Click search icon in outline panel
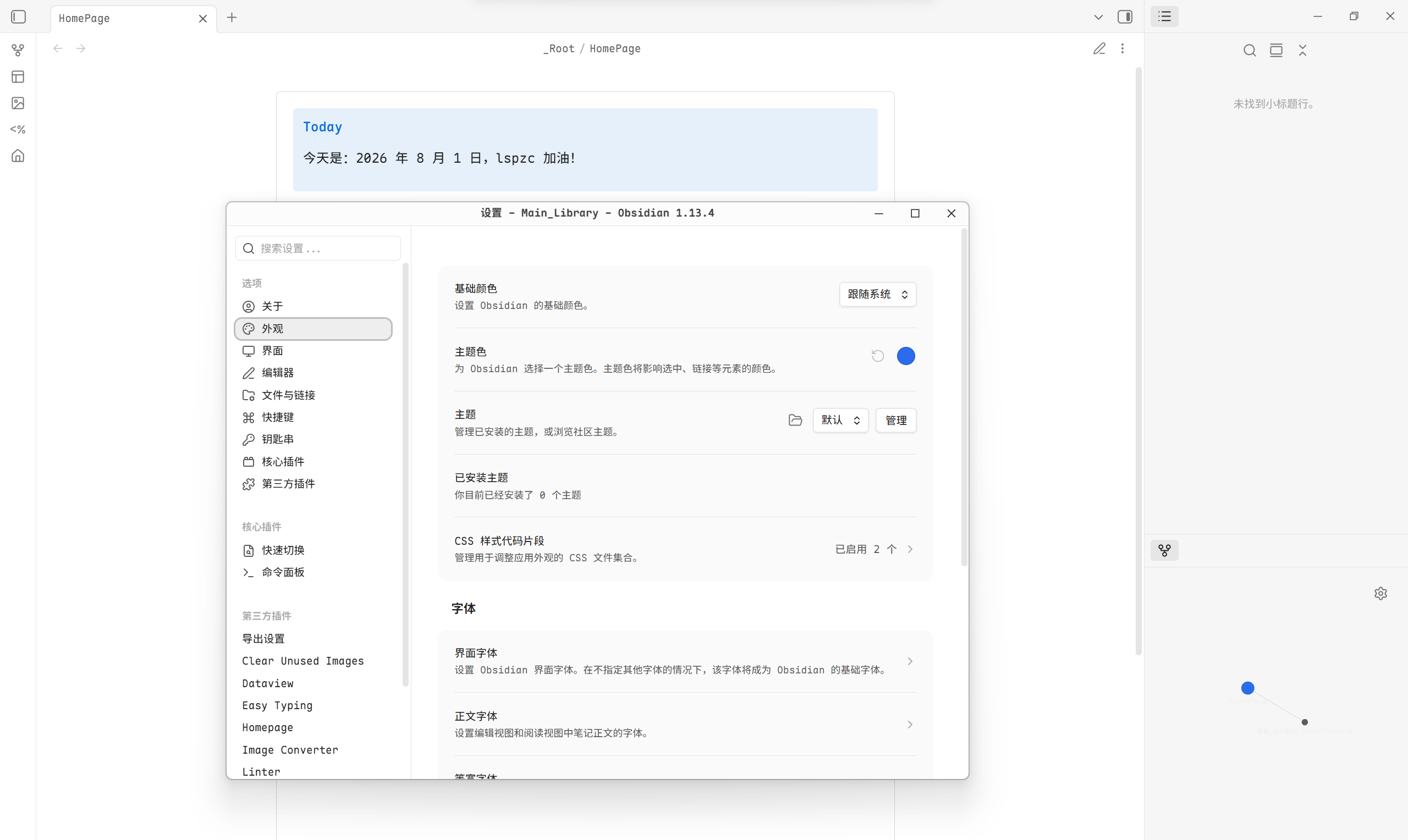The height and width of the screenshot is (840, 1408). tap(1250, 51)
